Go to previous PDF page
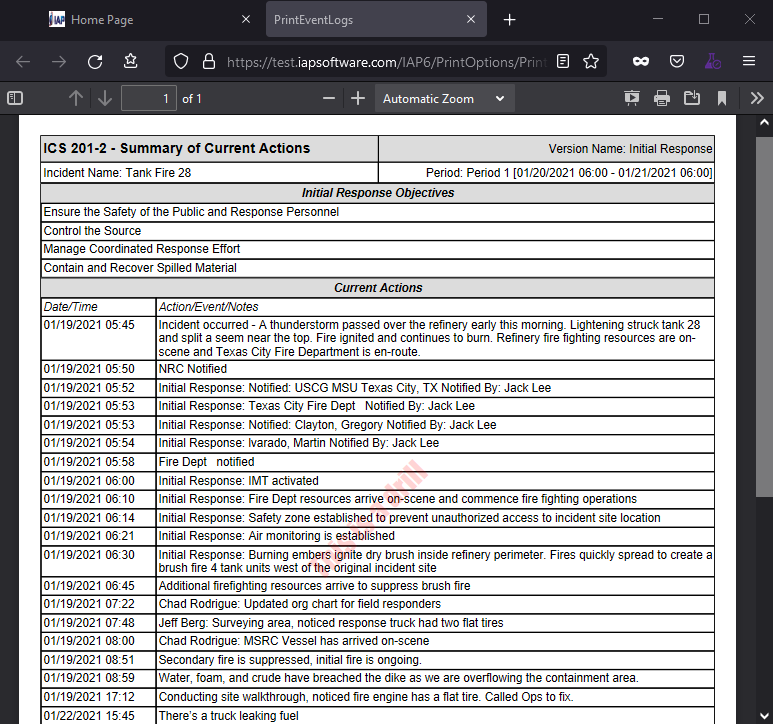The height and width of the screenshot is (724, 773). (75, 99)
